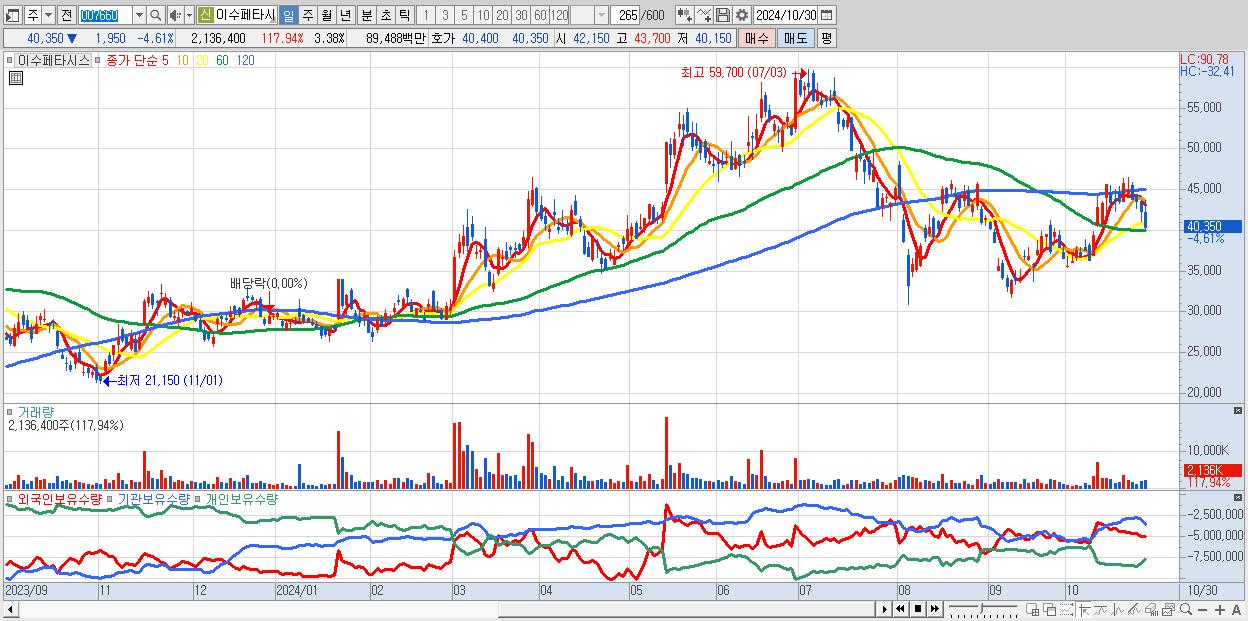The height and width of the screenshot is (621, 1248).
Task: Choose the 3 interval button
Action: click(445, 15)
